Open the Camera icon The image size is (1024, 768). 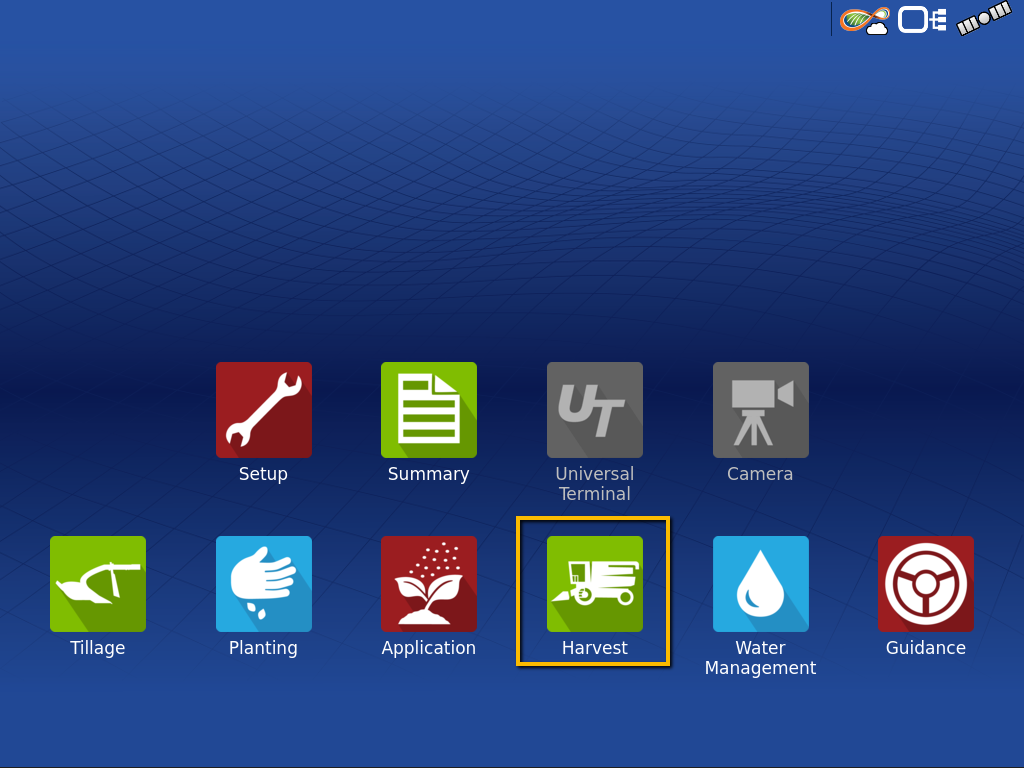point(761,410)
